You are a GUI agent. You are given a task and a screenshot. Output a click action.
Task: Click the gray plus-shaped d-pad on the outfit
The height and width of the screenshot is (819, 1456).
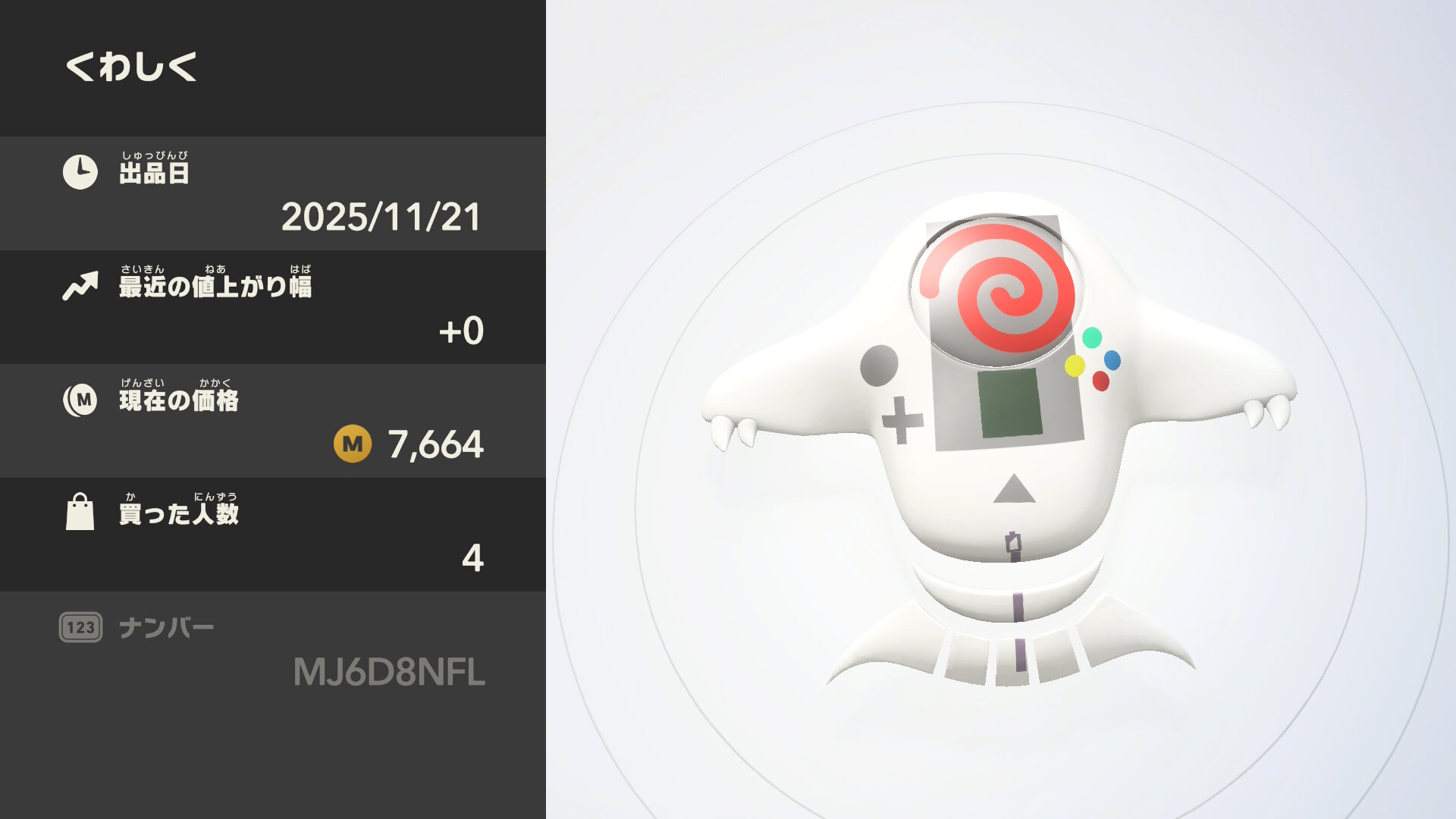click(902, 419)
